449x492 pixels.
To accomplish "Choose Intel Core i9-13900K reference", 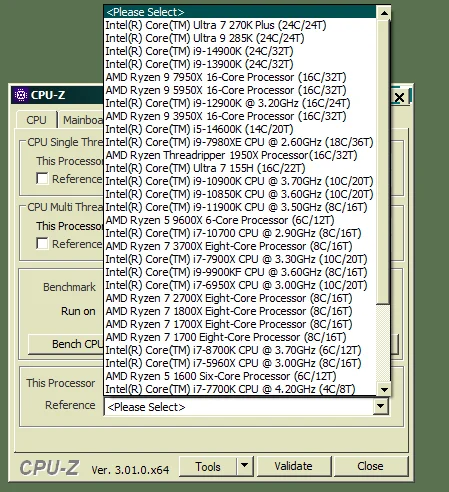I will coord(240,64).
